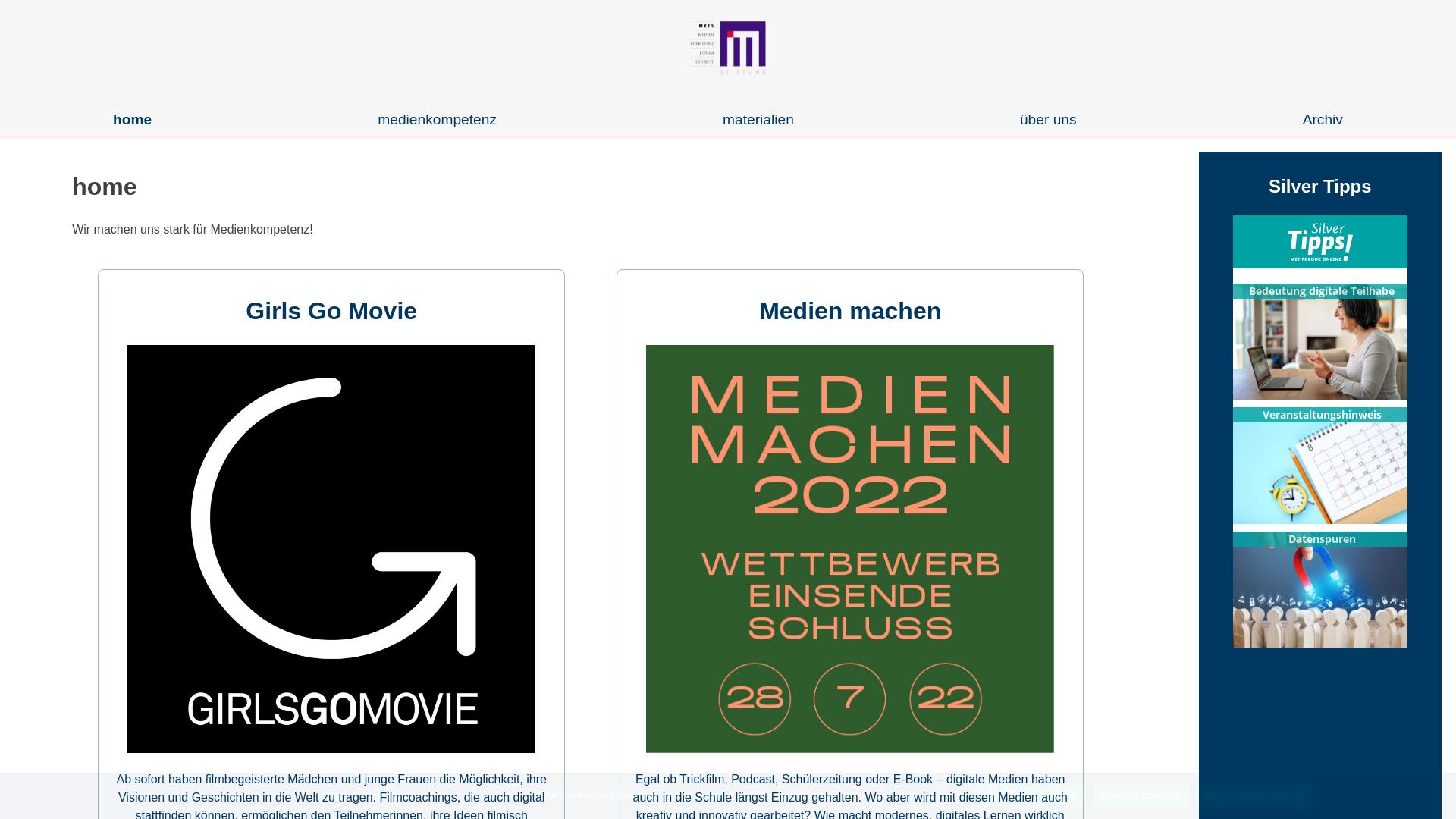Open the Datenspuren magnet tile

tap(1320, 590)
